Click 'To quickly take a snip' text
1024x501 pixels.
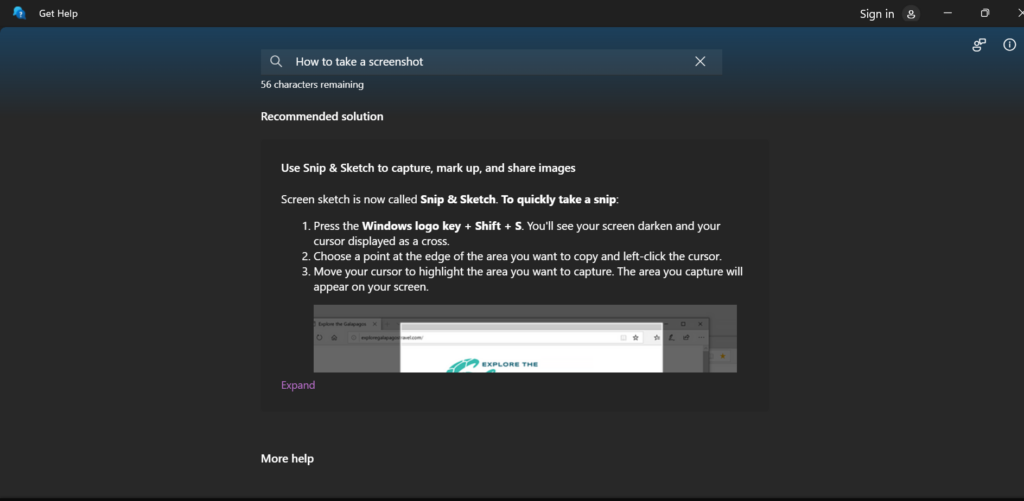pyautogui.click(x=558, y=199)
